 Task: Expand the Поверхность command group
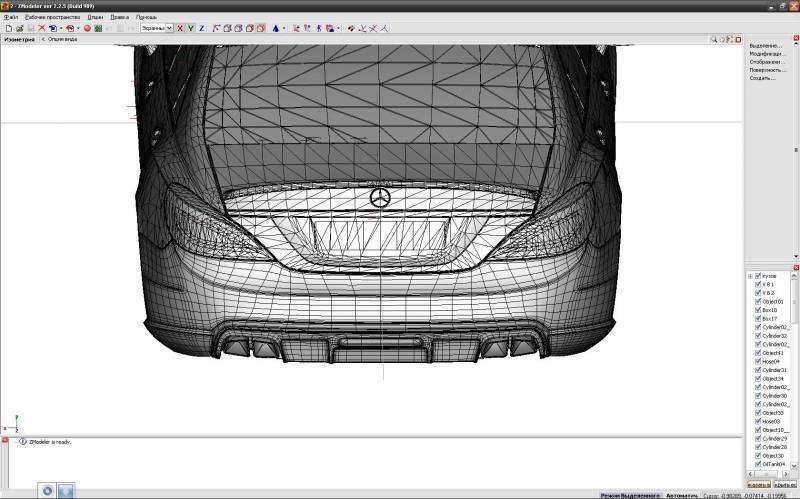point(767,70)
